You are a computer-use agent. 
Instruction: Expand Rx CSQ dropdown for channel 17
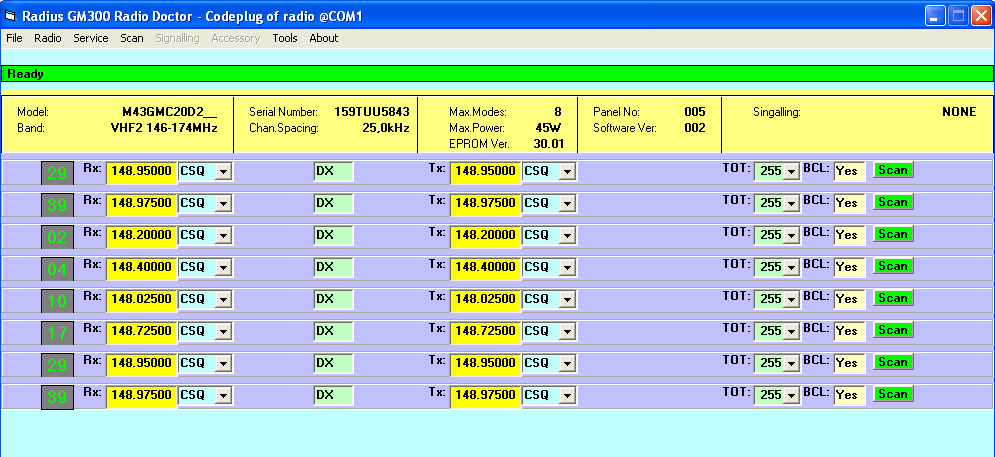223,331
